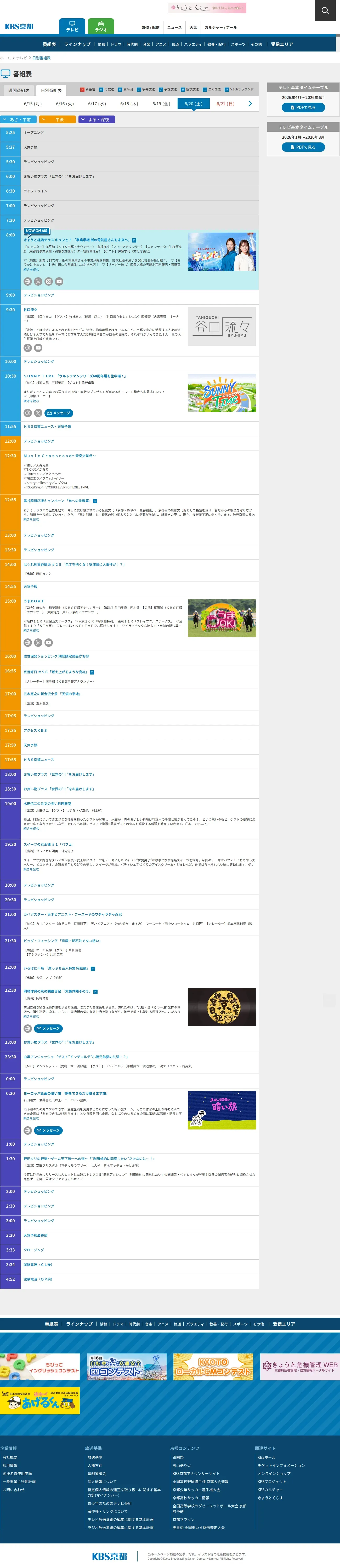Expand 続きを読む for うまDOKI
The image size is (340, 1568).
(x=31, y=631)
